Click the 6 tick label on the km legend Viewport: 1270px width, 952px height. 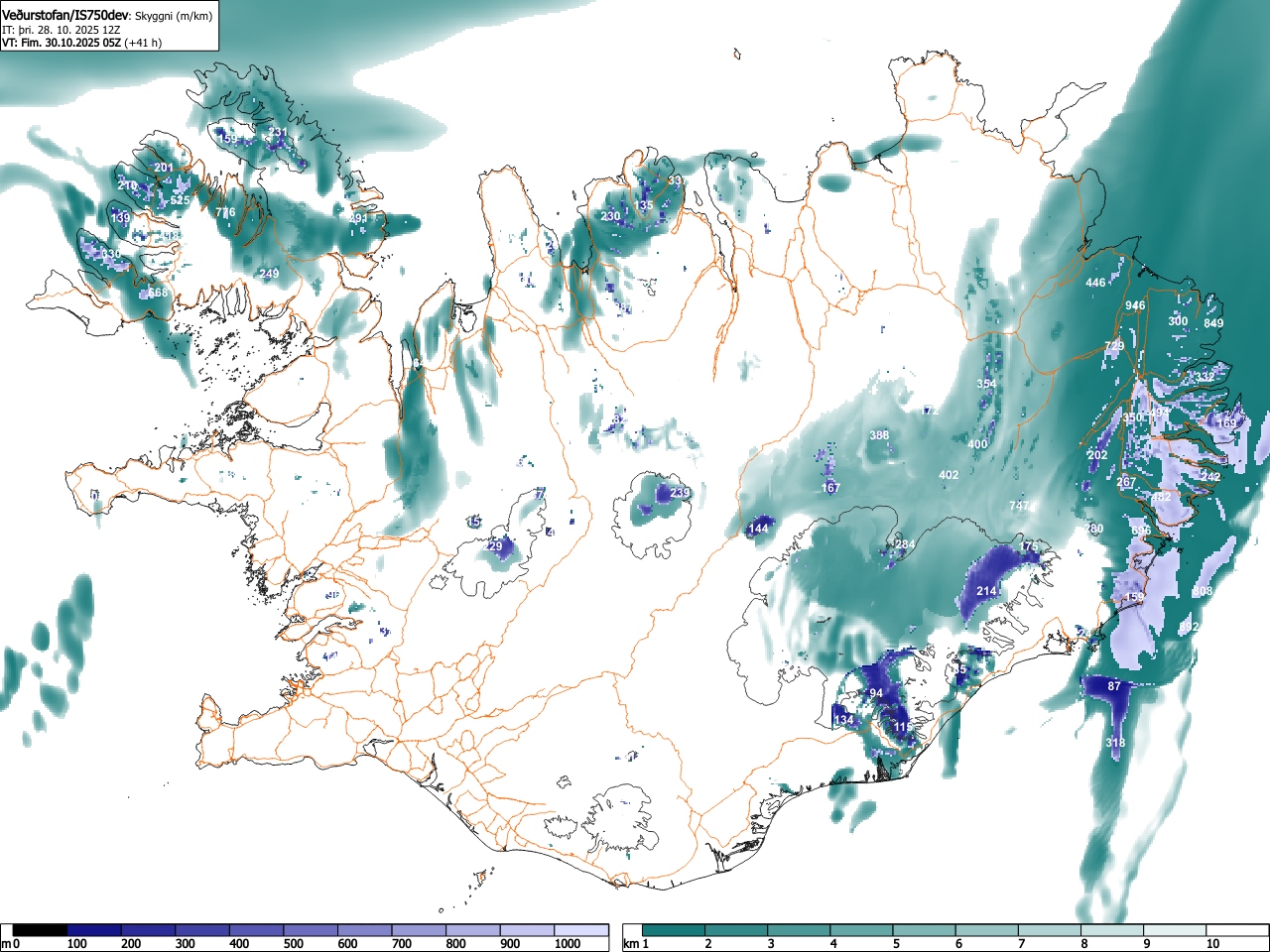click(958, 944)
